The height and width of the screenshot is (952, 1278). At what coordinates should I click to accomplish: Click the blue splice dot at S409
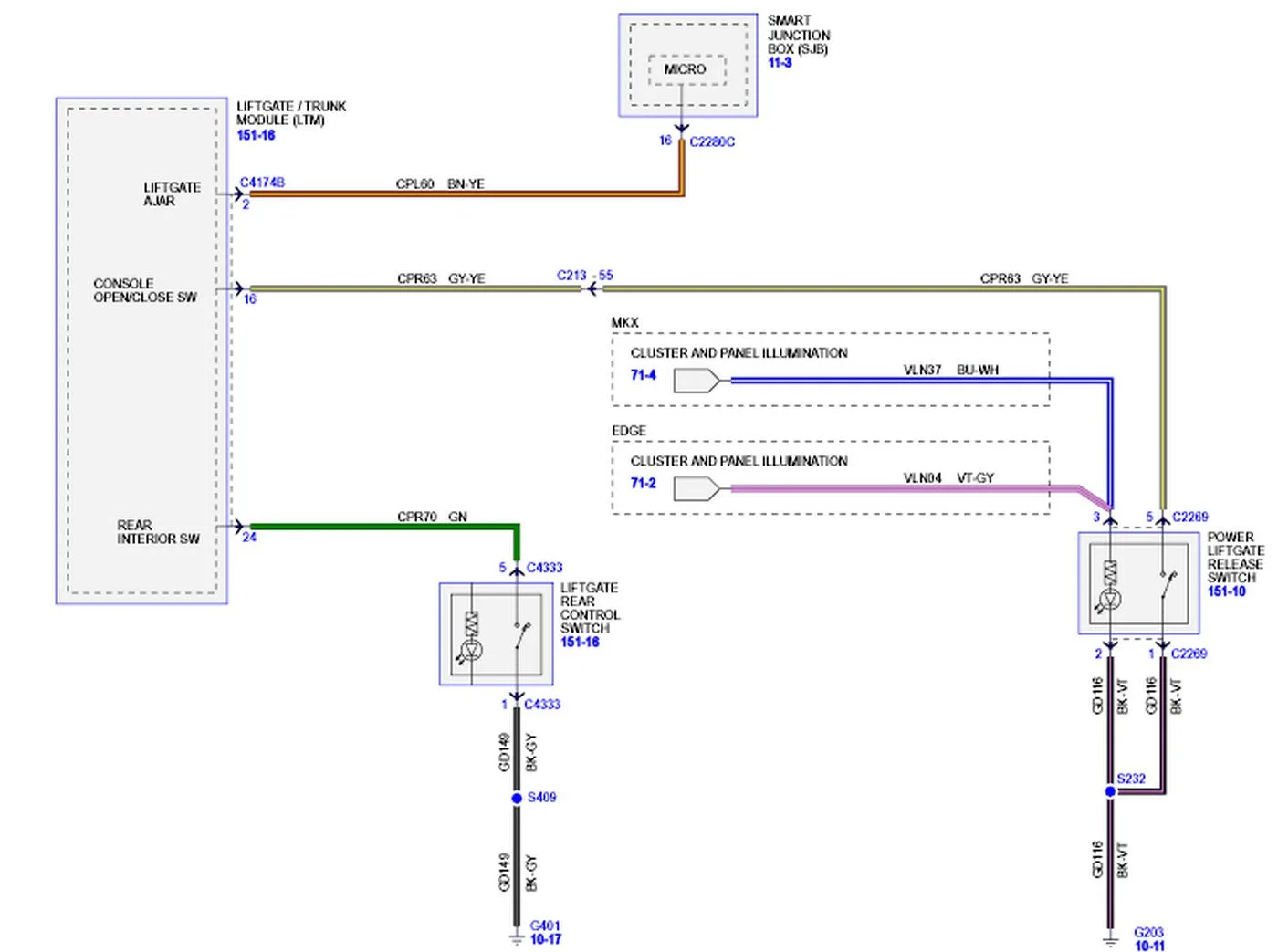(x=517, y=798)
